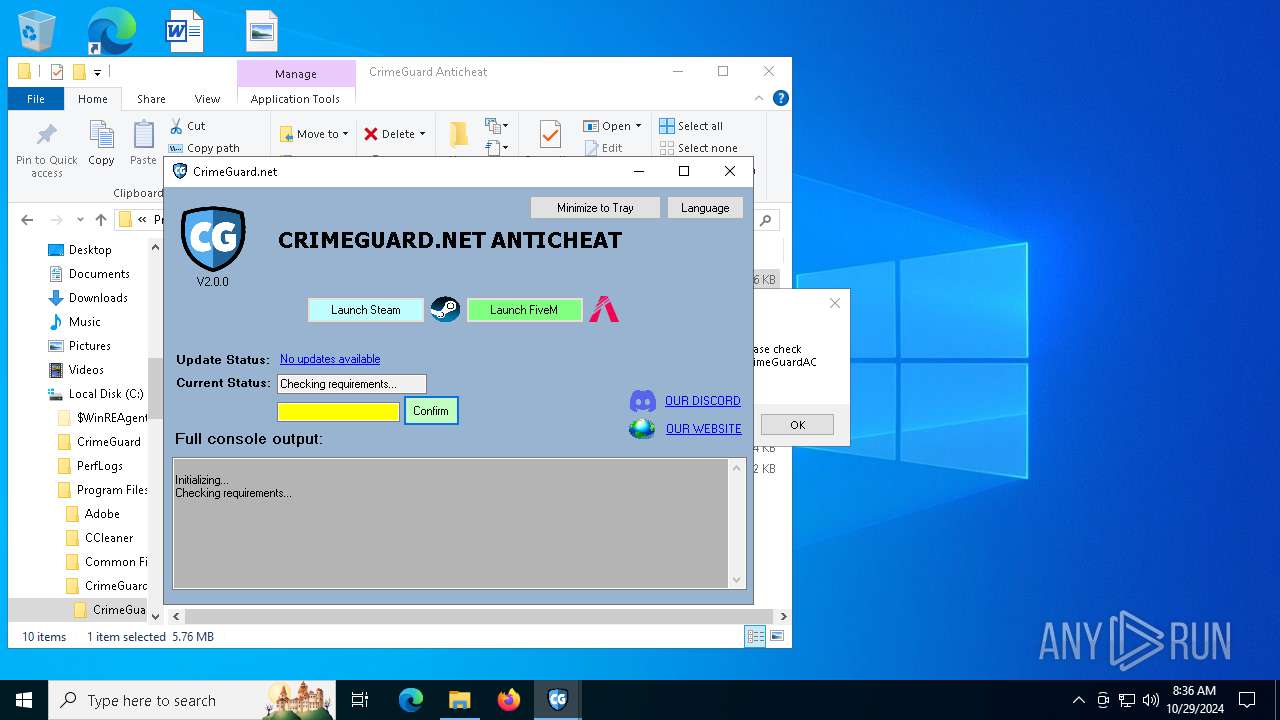Click the taskbar search box

(x=192, y=700)
